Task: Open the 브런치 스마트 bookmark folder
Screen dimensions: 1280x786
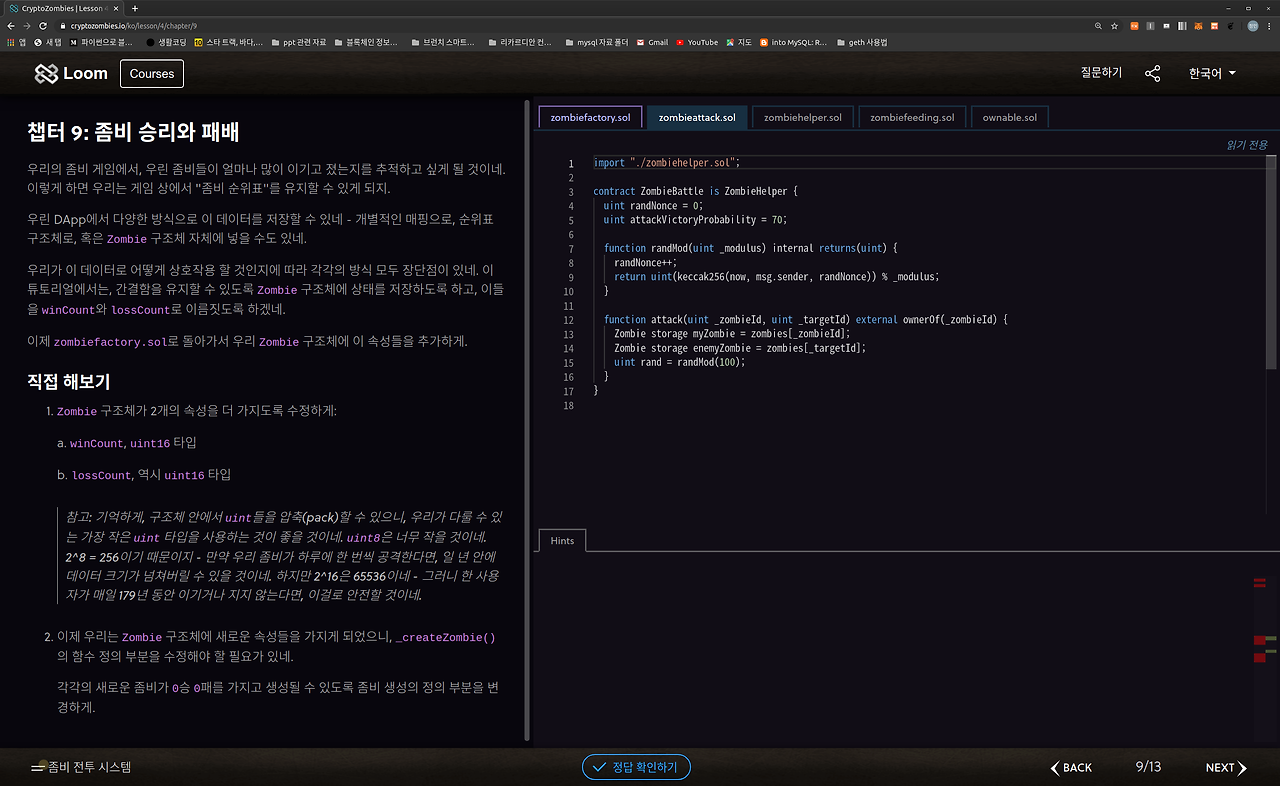Action: point(442,42)
